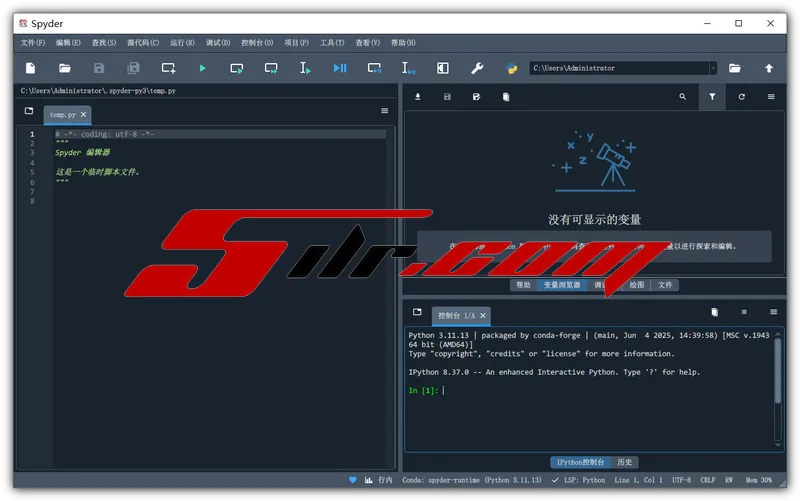Switch to the IPython控制台 bottom tab

point(580,462)
